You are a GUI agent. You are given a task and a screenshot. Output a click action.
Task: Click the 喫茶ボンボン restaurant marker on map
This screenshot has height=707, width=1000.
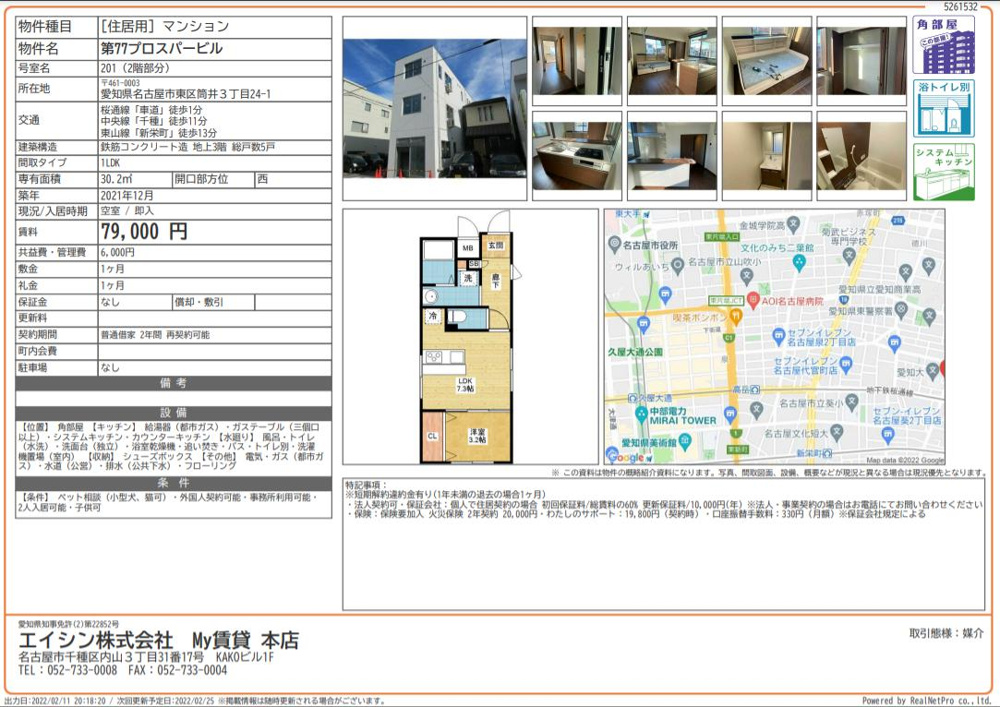point(736,316)
